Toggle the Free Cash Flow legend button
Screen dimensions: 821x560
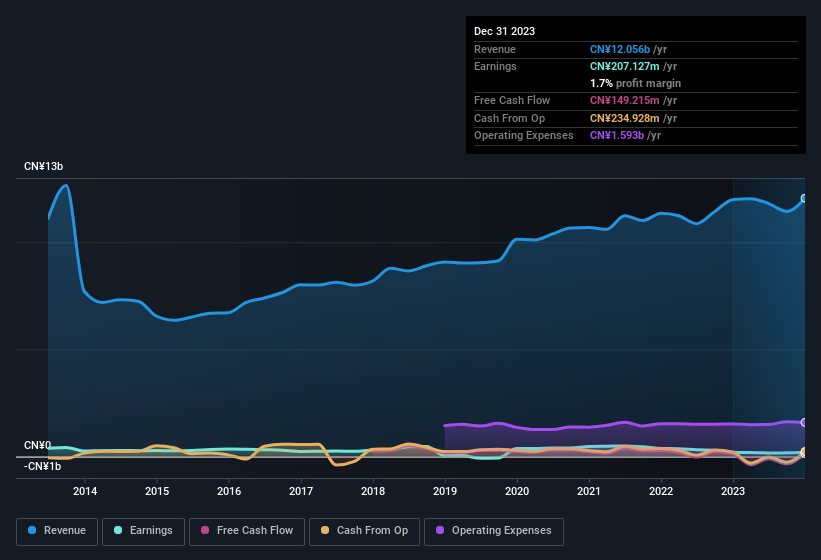(247, 531)
